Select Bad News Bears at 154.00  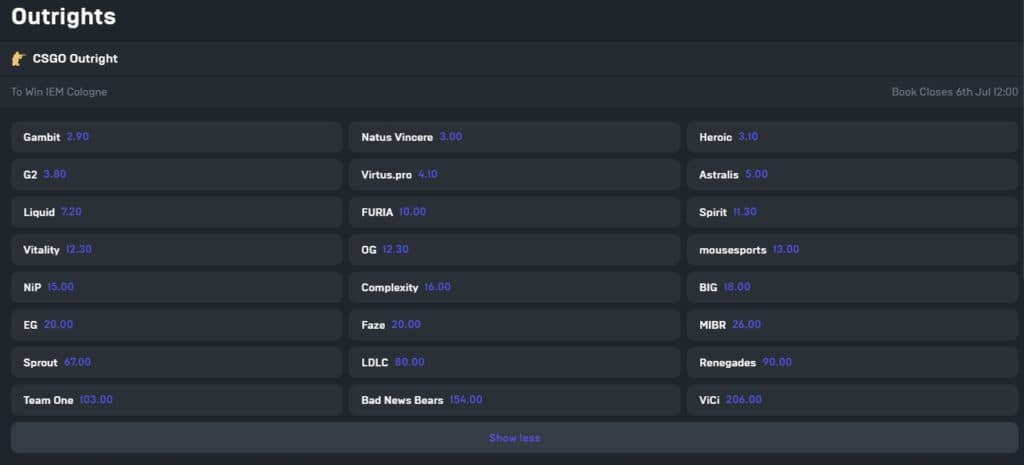(x=514, y=400)
